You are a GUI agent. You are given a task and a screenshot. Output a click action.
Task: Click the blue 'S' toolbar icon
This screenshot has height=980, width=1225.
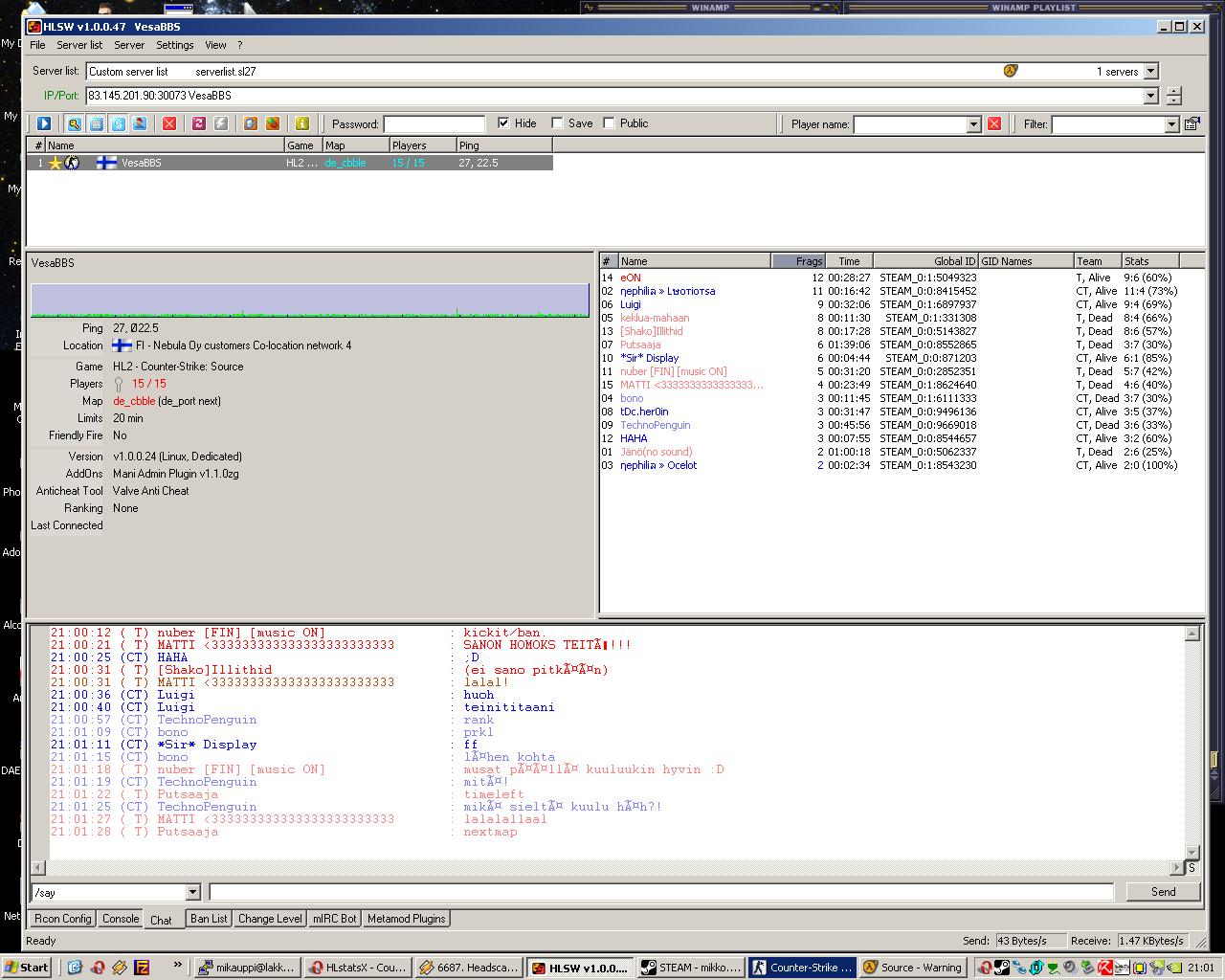[118, 123]
